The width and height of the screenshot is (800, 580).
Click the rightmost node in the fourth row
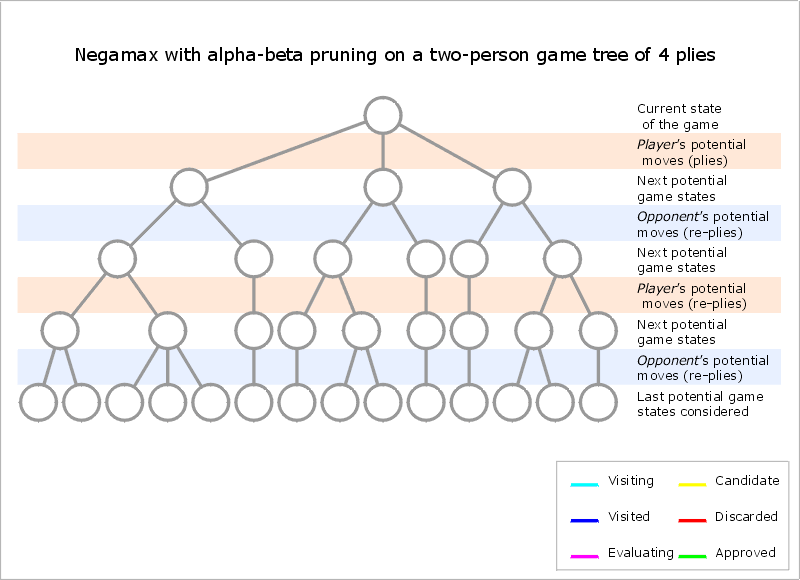[598, 331]
